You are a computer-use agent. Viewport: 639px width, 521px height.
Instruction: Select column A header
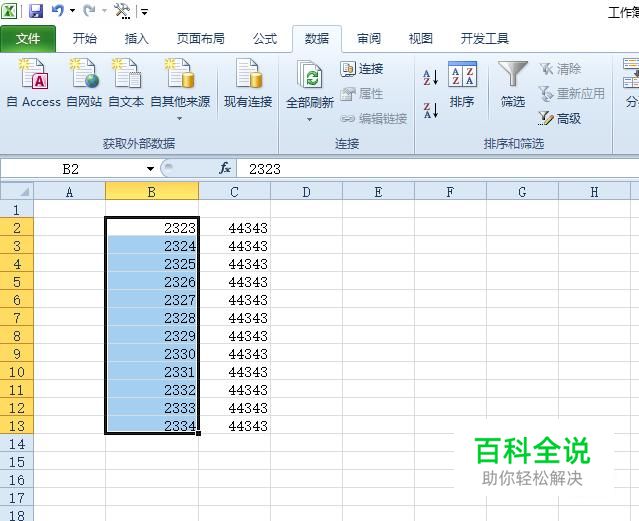tap(69, 192)
